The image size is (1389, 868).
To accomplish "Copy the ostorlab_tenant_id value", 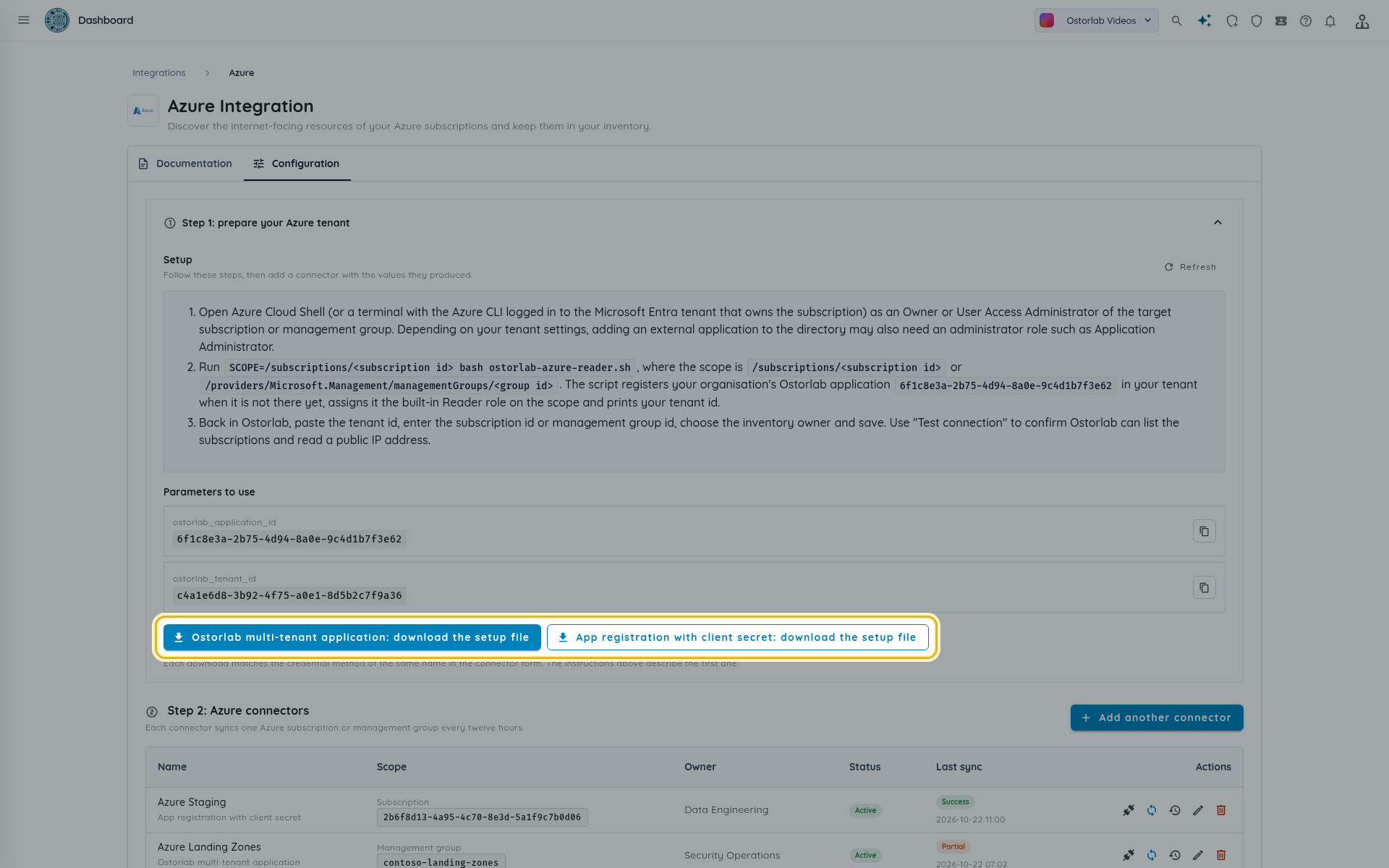I will click(x=1205, y=588).
